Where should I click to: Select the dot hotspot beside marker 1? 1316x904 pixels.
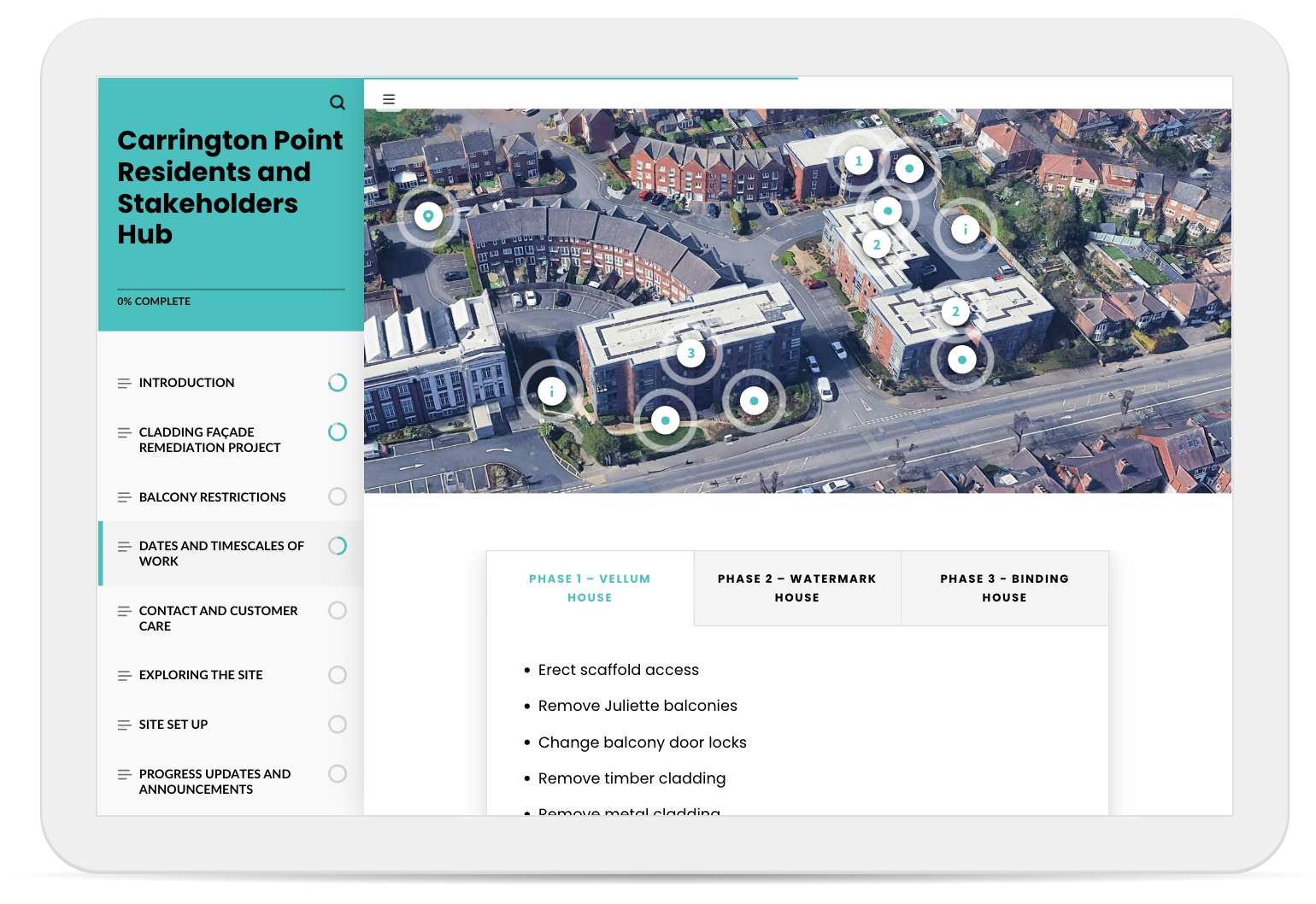[909, 168]
